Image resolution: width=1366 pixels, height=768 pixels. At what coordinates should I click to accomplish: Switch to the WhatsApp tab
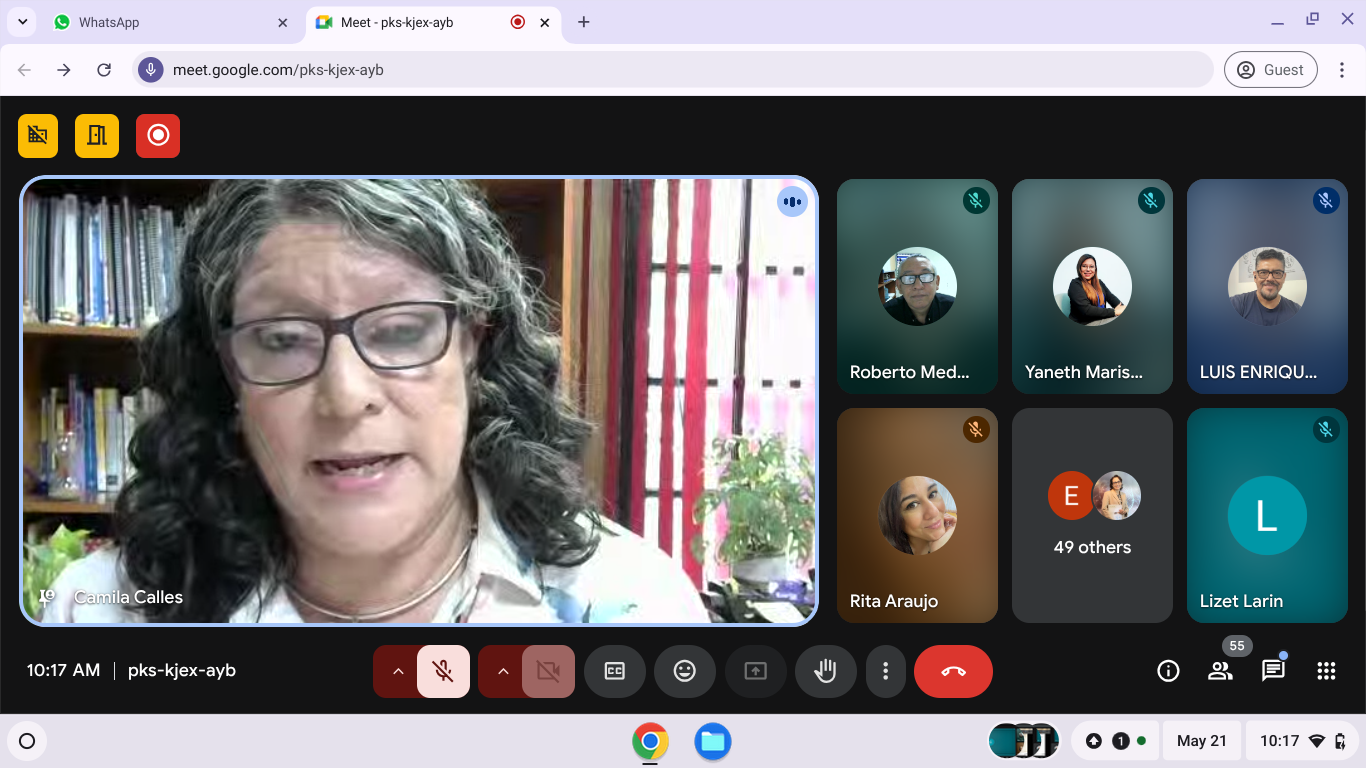170,22
